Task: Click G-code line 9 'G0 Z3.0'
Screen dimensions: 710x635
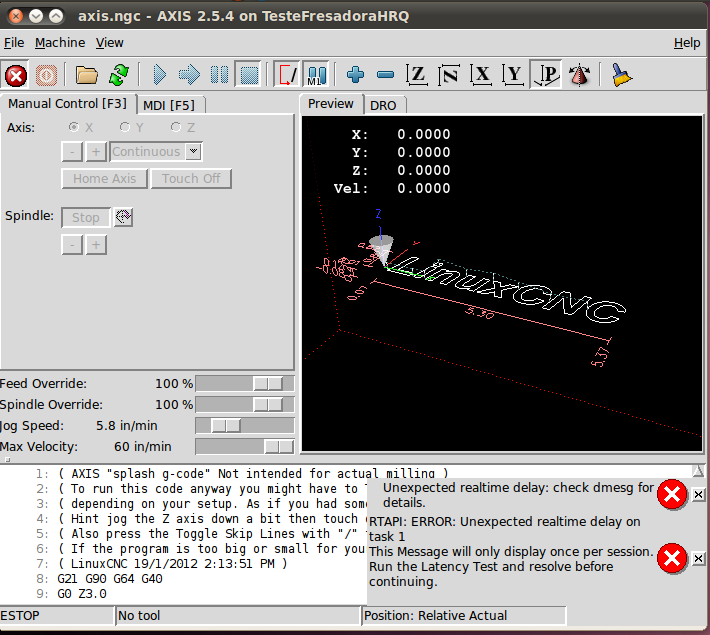Action: [x=82, y=594]
